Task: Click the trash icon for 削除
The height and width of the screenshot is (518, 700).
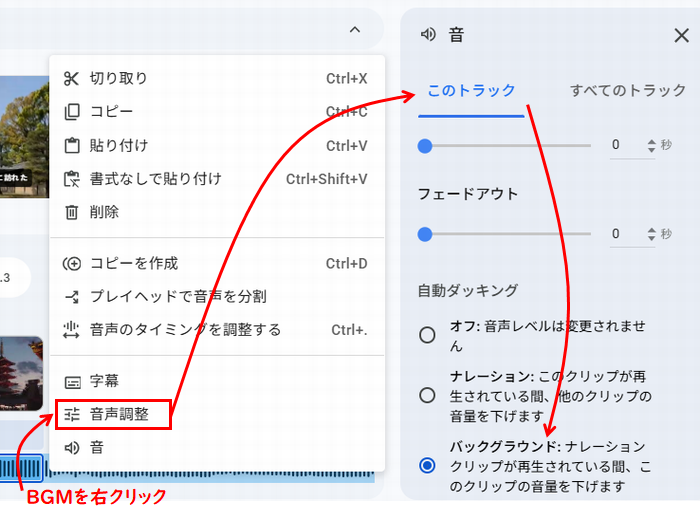Action: tap(71, 212)
